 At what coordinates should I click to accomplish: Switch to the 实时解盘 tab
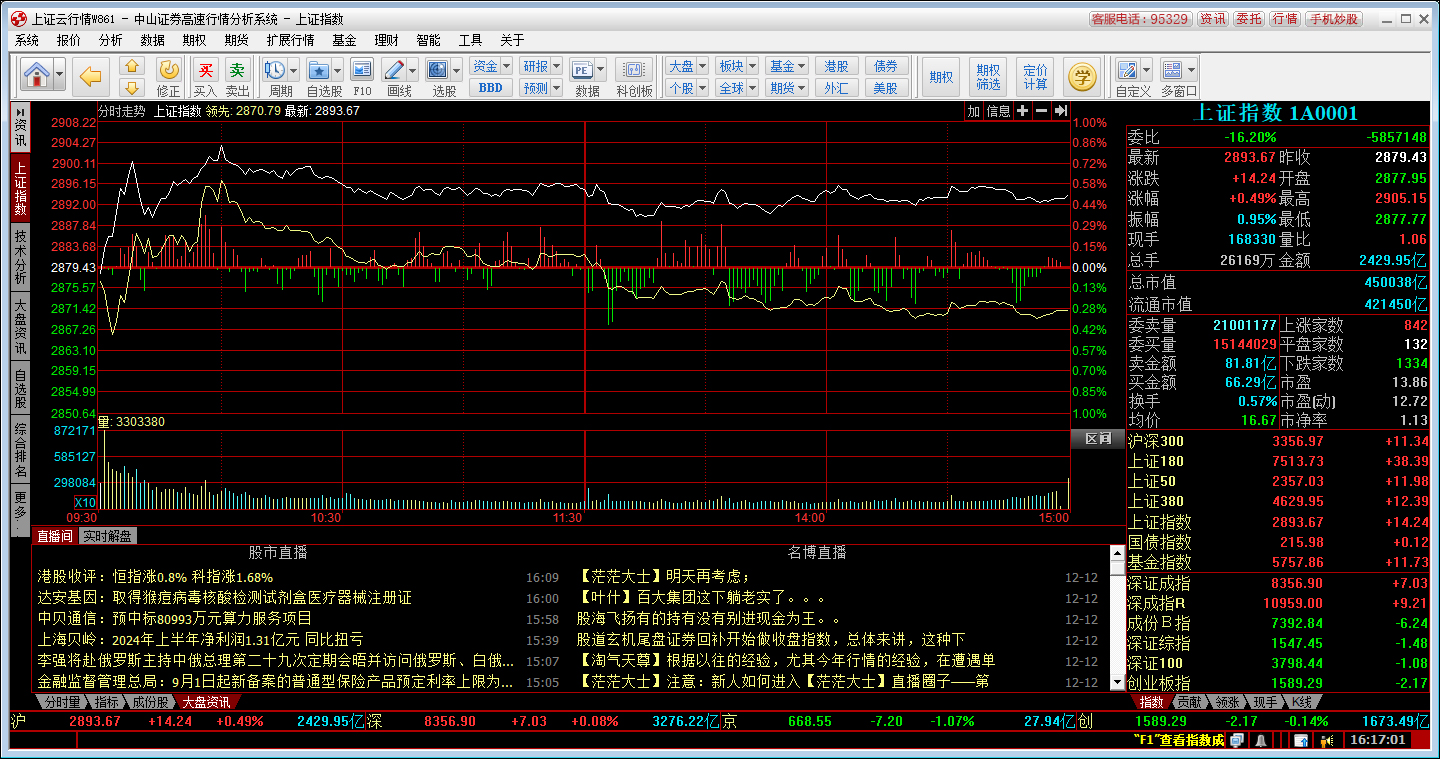107,536
